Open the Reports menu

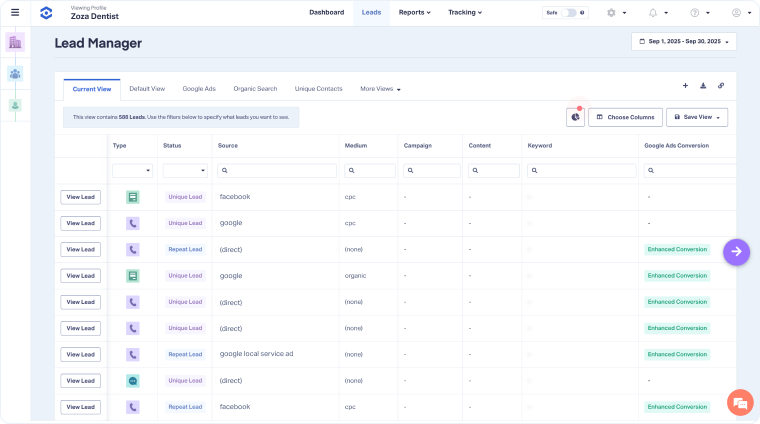[414, 13]
